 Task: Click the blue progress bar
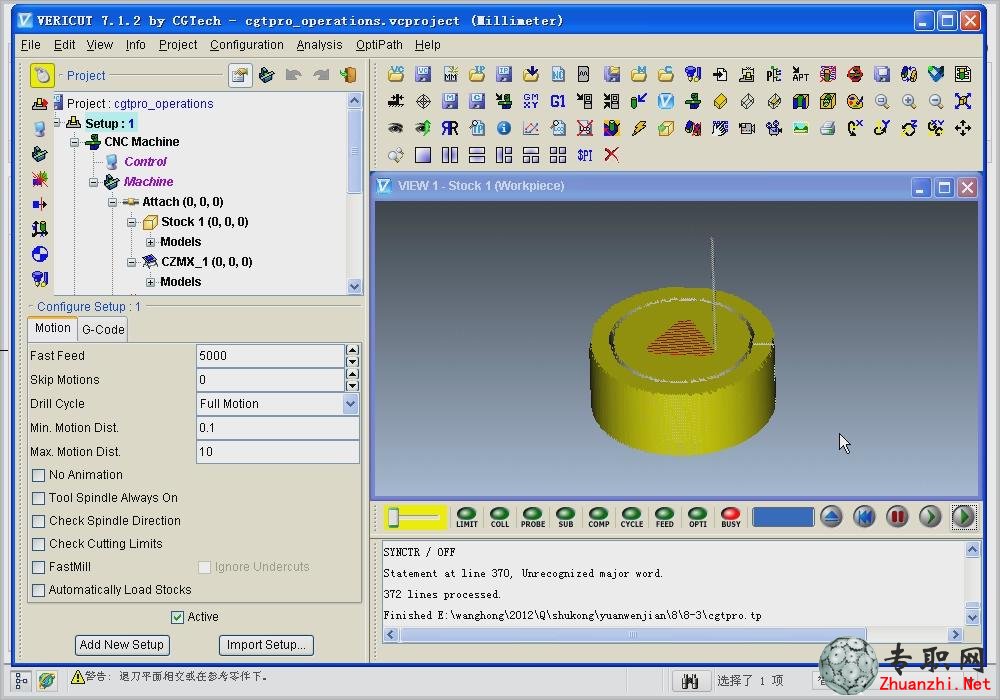(783, 517)
